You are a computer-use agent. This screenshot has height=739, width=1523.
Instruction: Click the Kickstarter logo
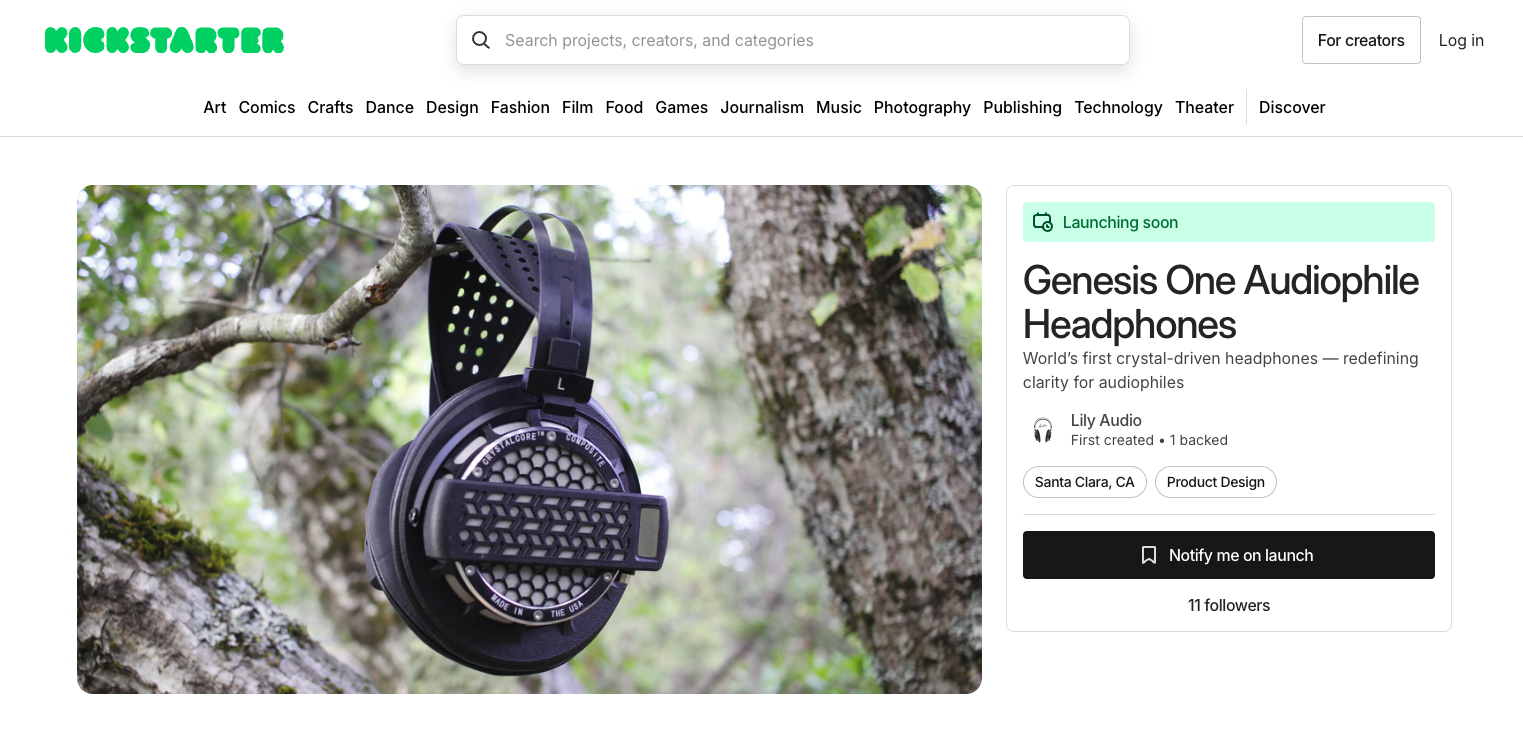click(164, 40)
